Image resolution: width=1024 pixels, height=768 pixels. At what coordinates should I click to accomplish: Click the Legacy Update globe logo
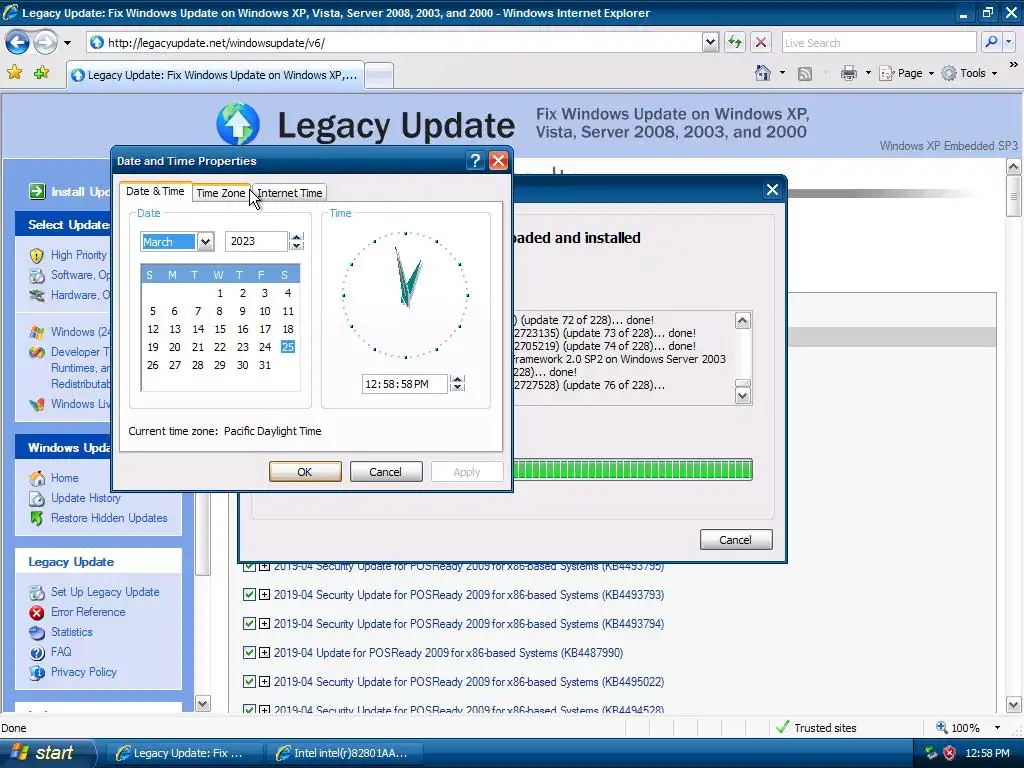238,123
